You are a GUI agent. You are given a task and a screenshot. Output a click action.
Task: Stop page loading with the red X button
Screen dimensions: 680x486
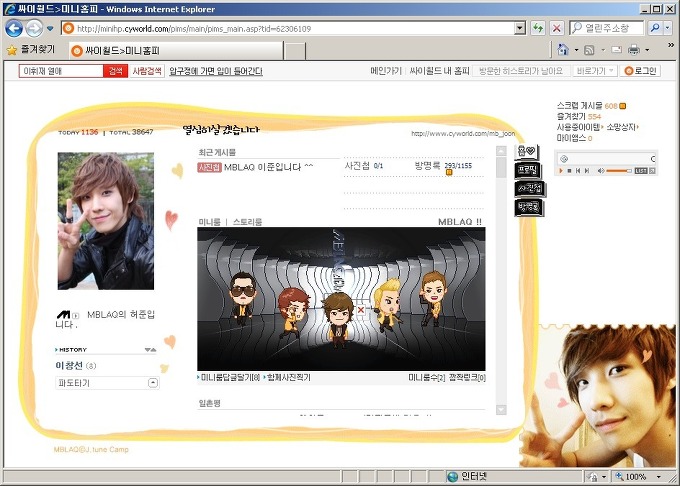coord(556,29)
